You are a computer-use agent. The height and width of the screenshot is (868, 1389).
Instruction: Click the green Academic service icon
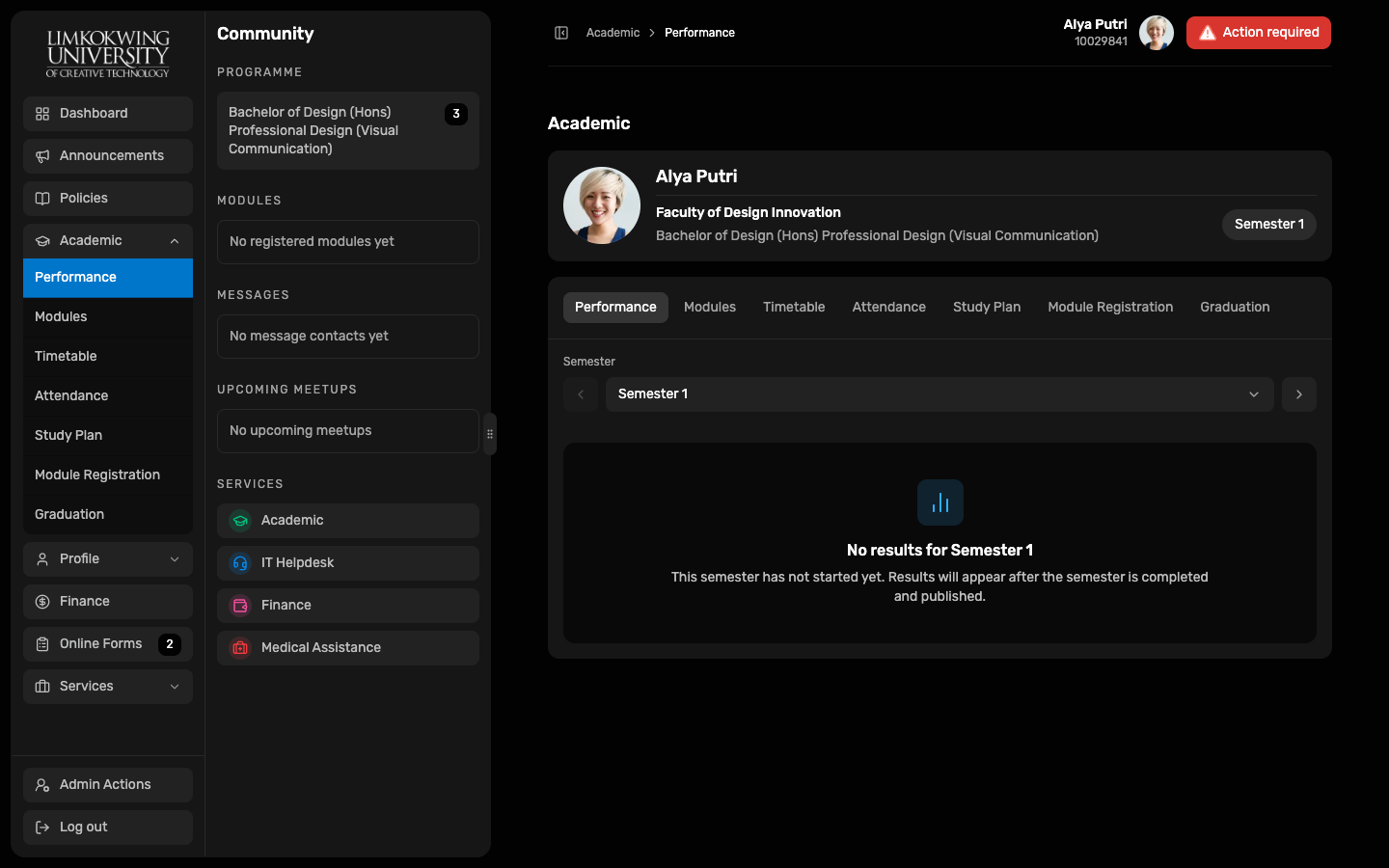pyautogui.click(x=240, y=521)
